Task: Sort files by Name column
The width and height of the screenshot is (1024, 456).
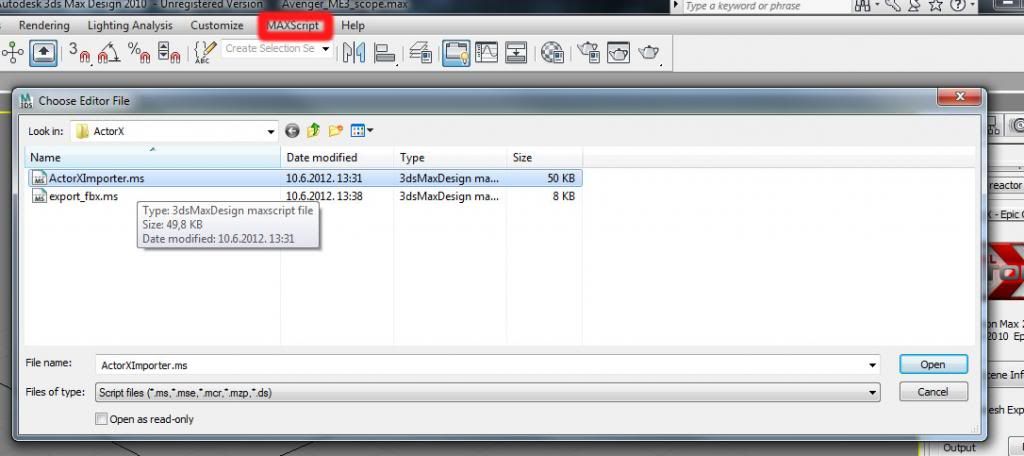Action: 153,157
